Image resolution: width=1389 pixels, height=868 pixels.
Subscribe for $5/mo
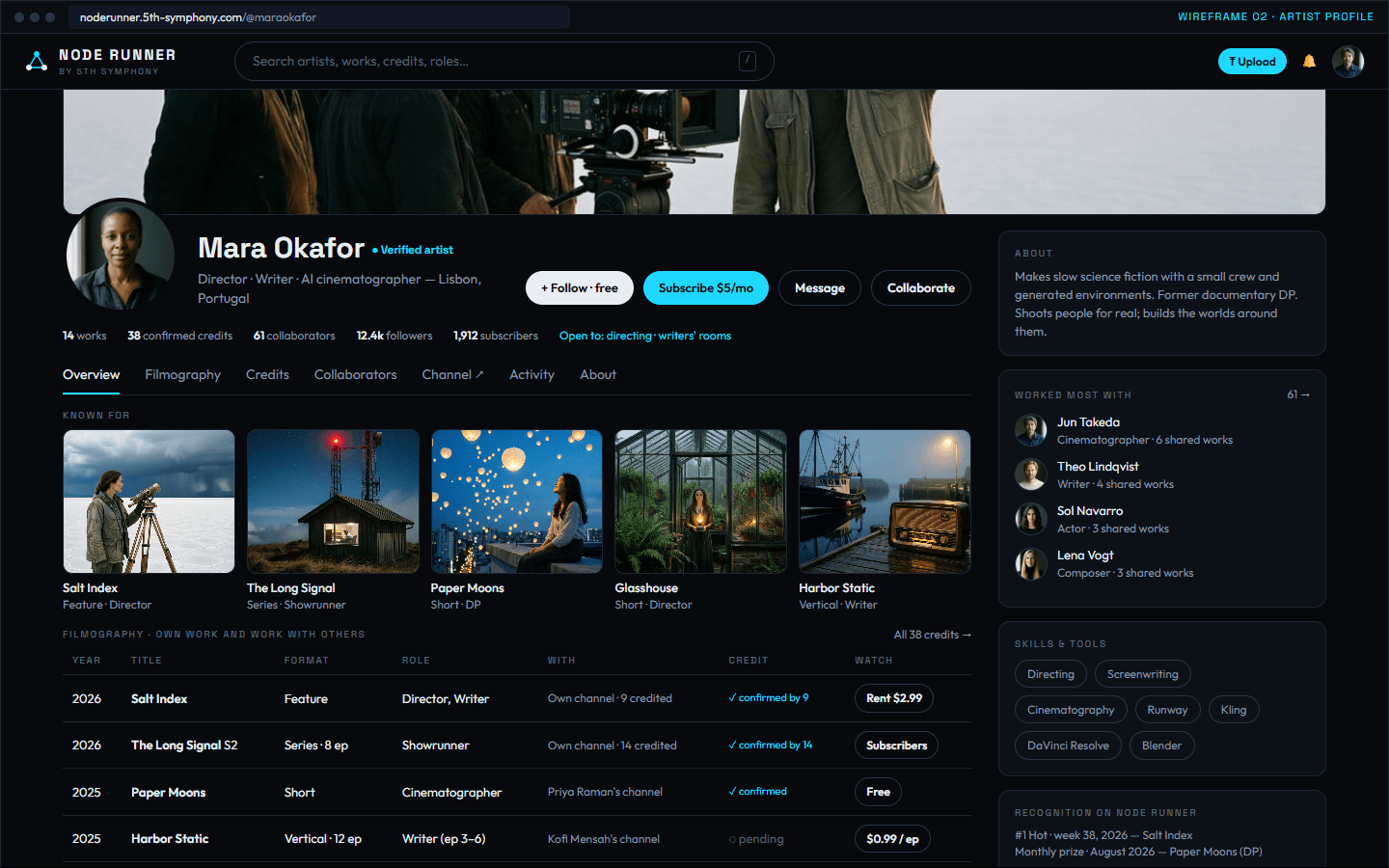click(x=706, y=288)
